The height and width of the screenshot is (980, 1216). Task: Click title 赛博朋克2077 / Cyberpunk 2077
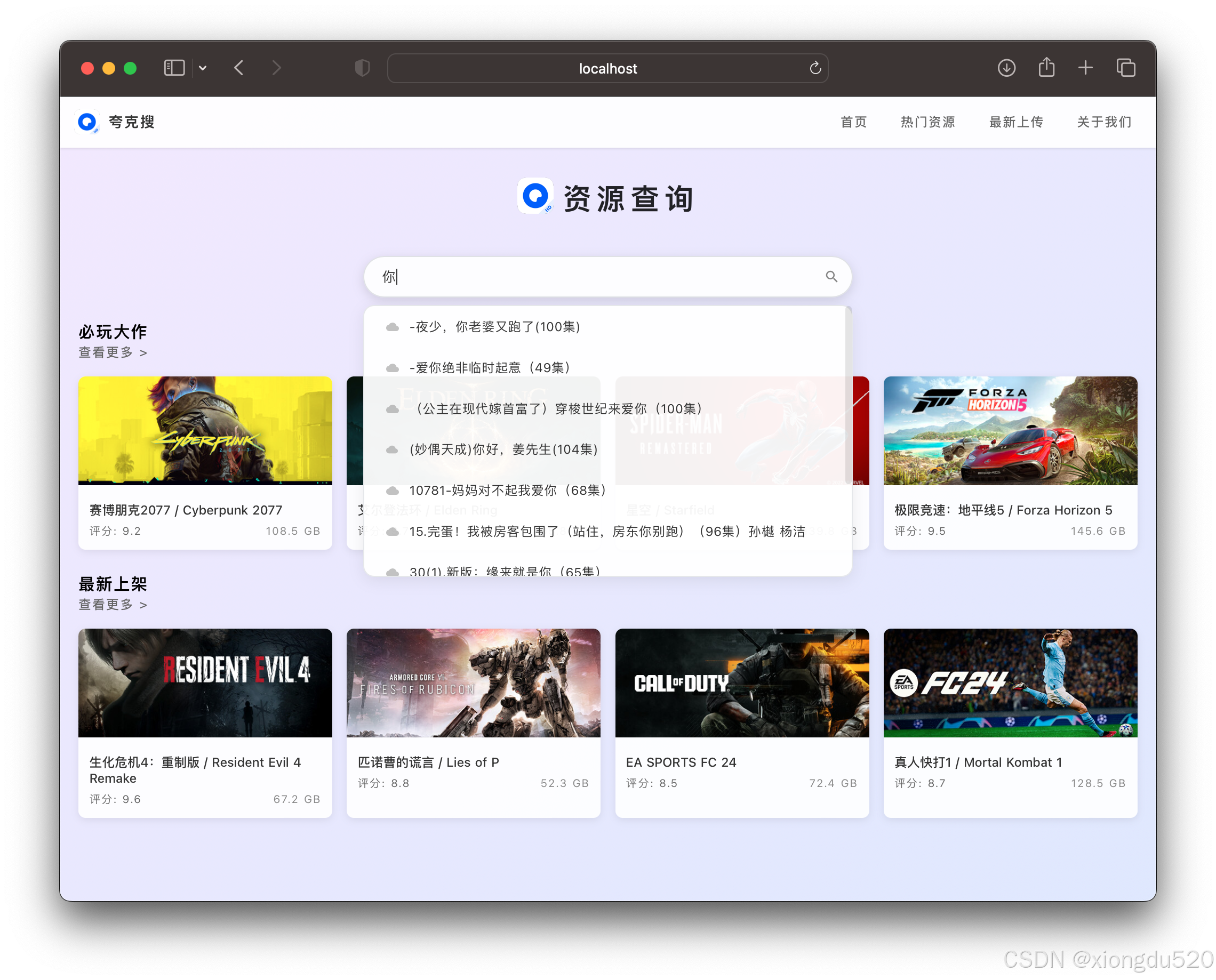186,510
